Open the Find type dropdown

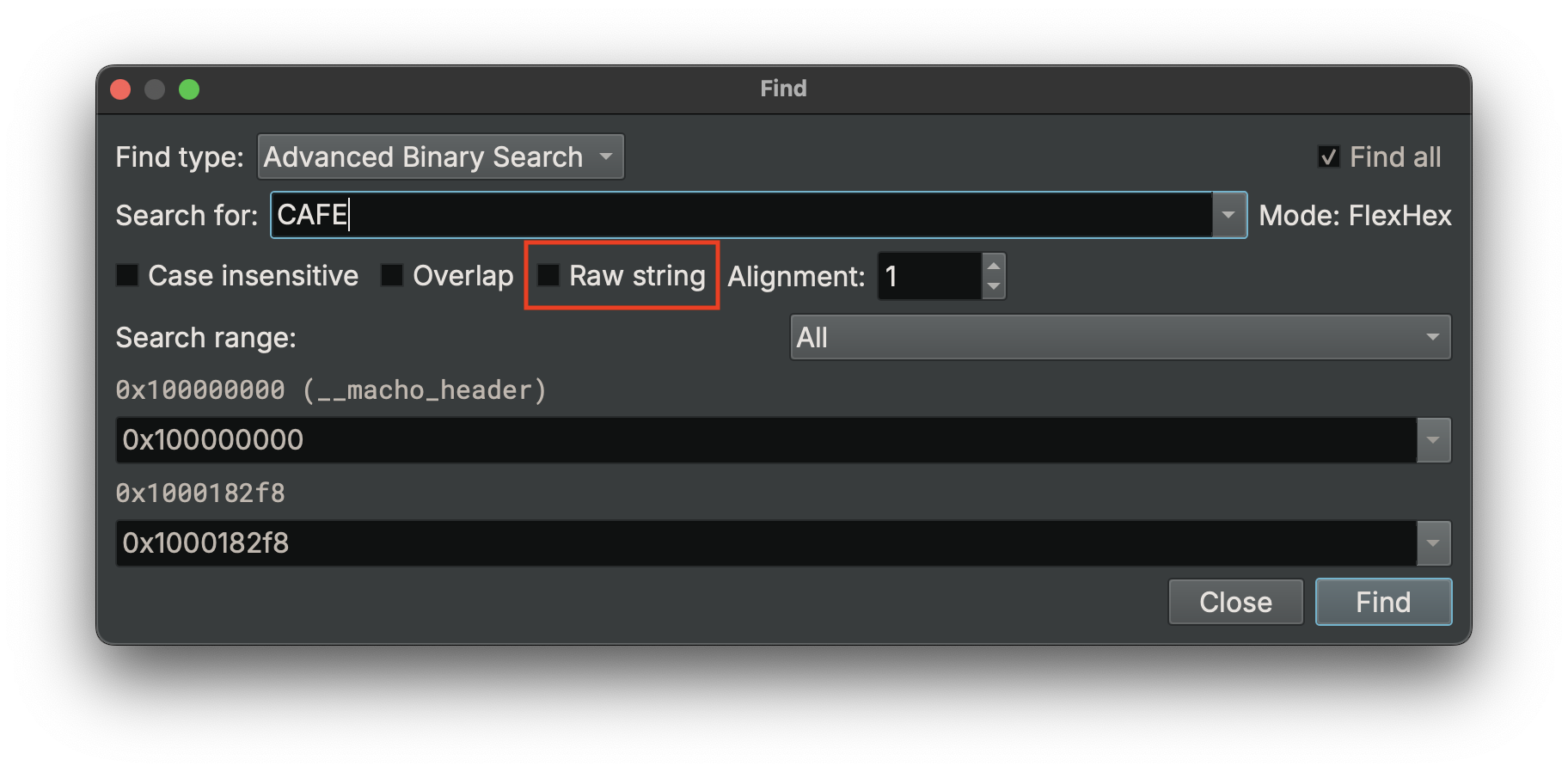[441, 156]
